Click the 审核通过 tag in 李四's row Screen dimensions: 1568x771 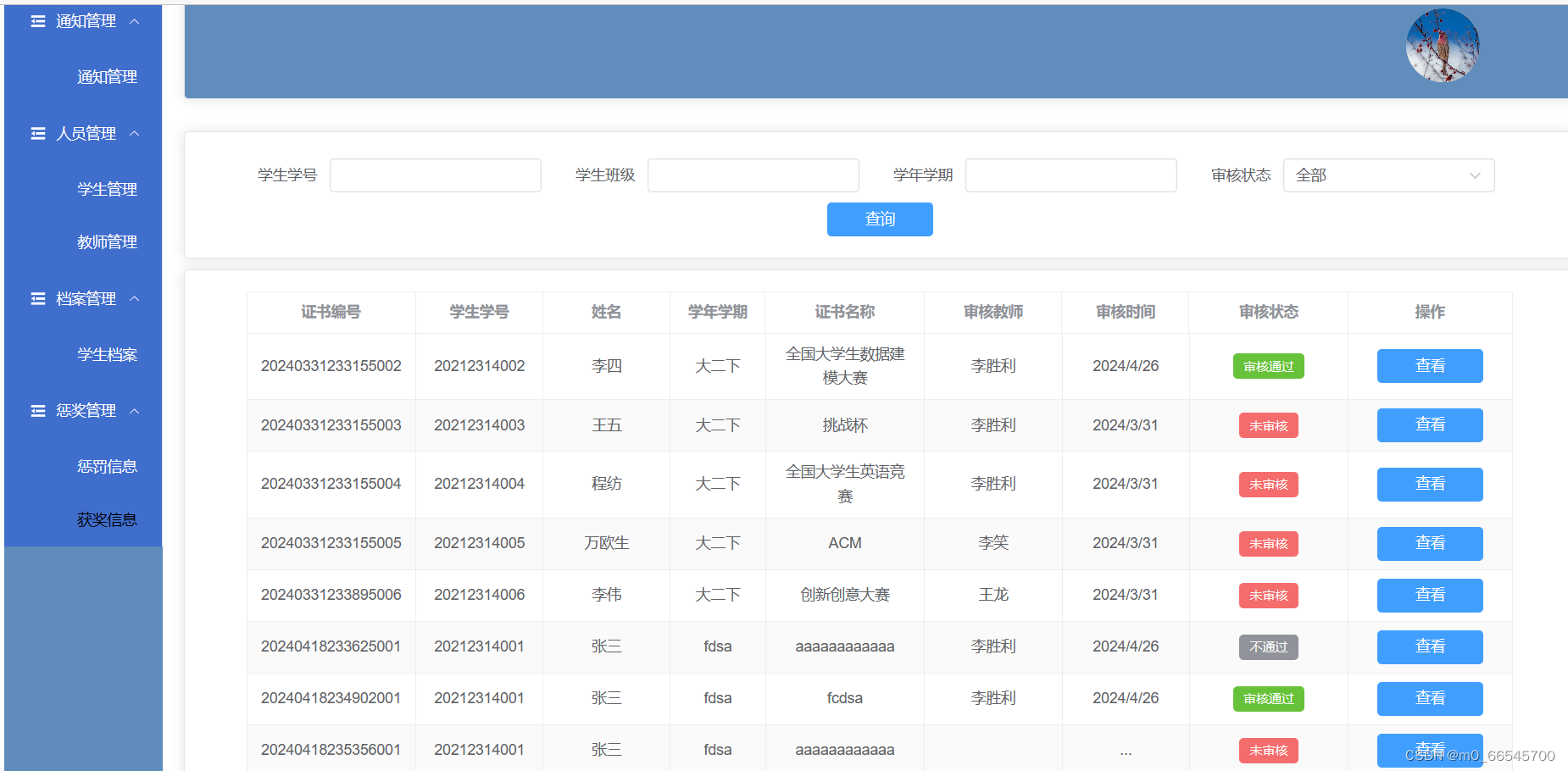pos(1269,366)
